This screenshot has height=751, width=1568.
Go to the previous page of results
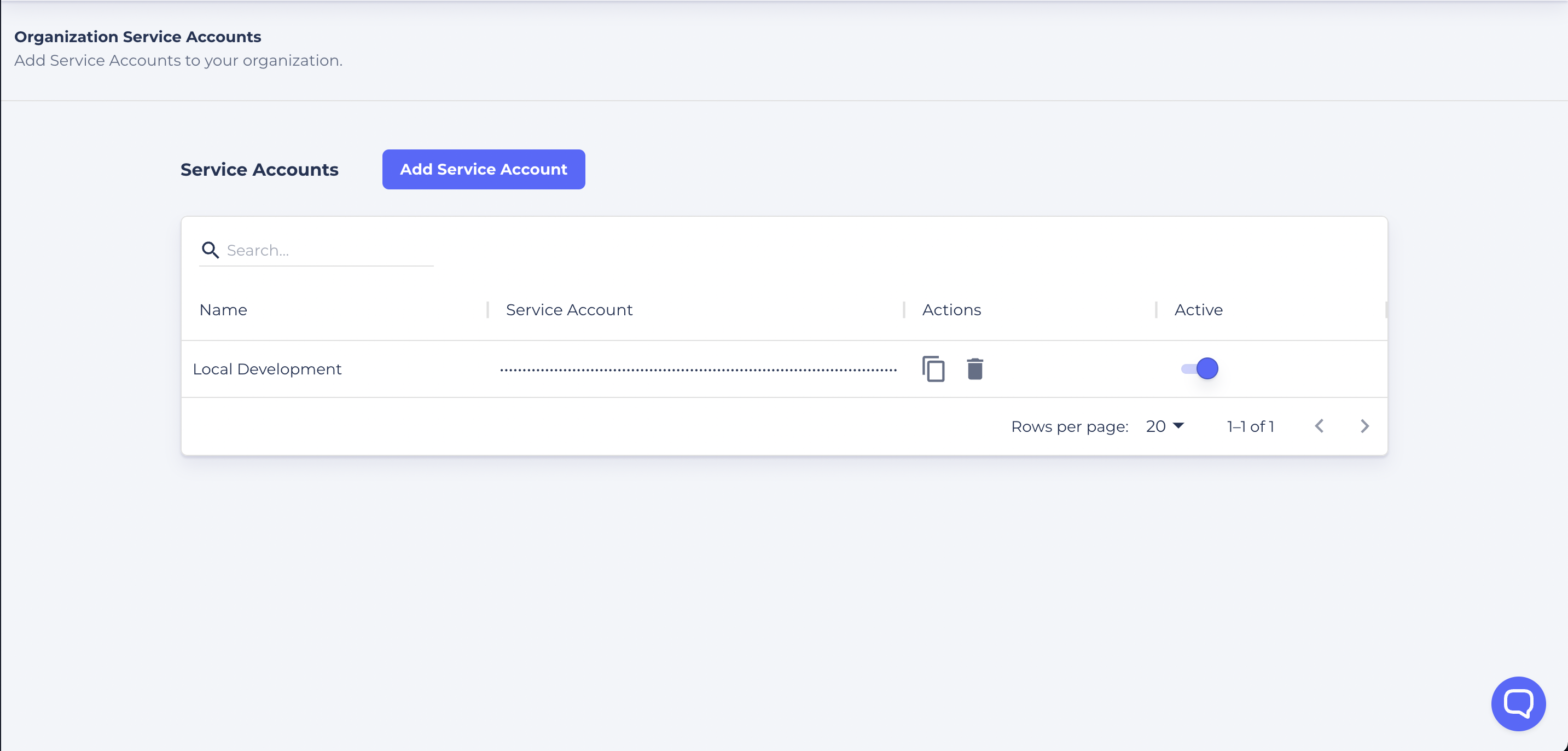1319,426
